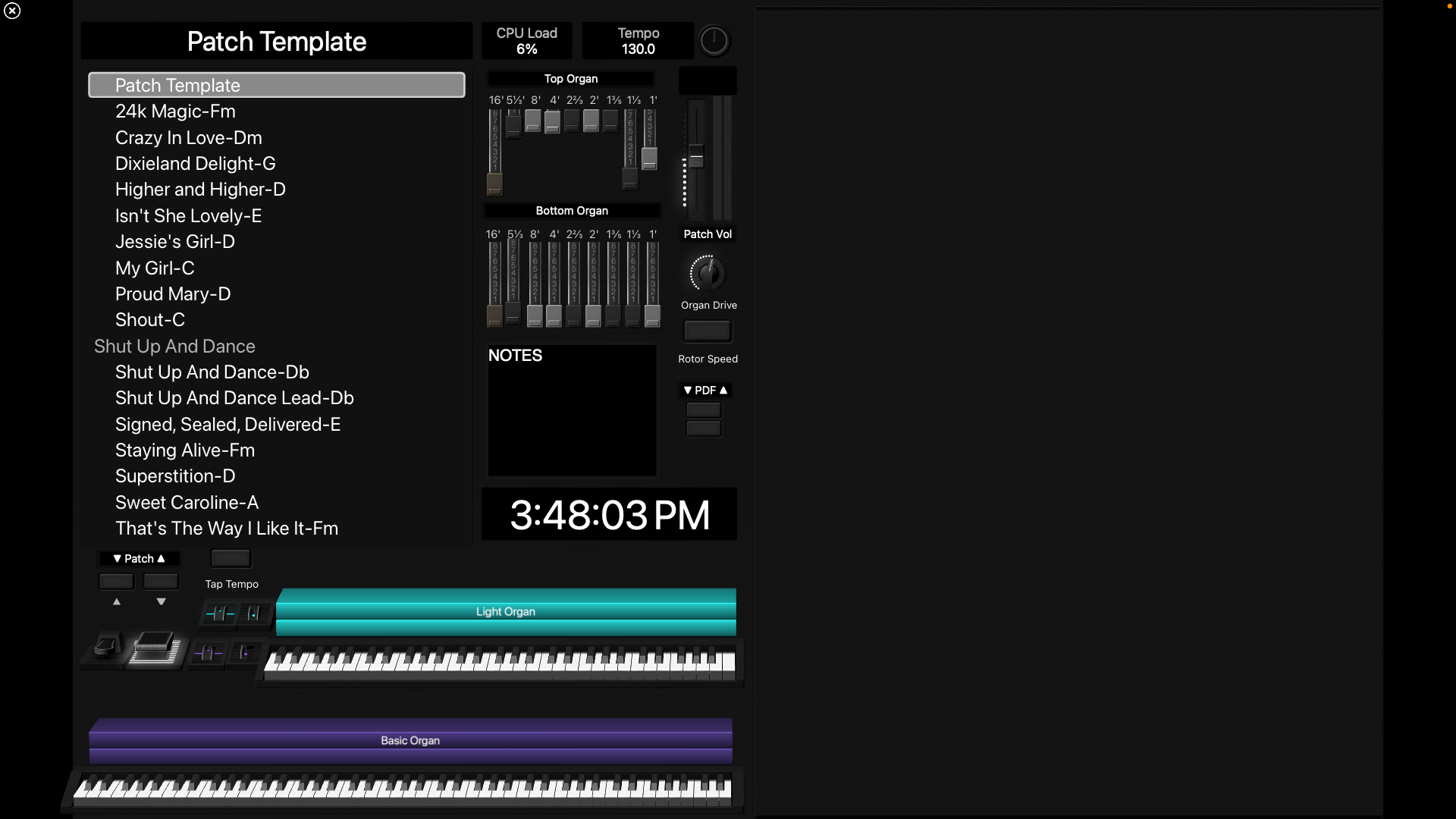
Task: Close the performance view with the X icon
Action: tap(12, 11)
